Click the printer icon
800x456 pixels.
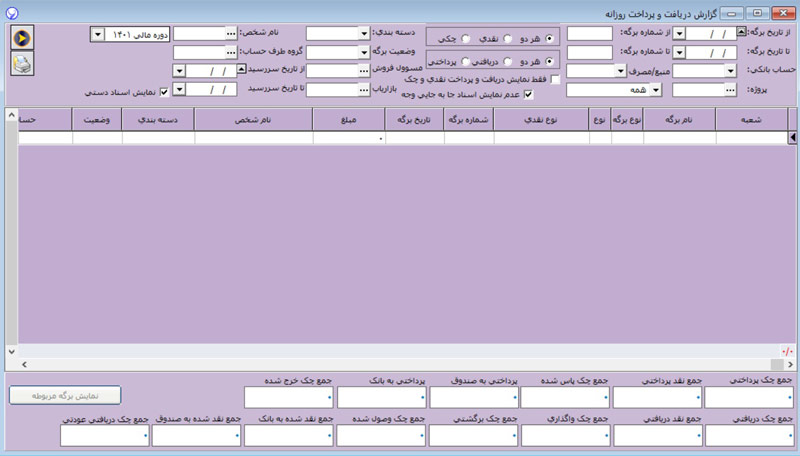[x=21, y=64]
